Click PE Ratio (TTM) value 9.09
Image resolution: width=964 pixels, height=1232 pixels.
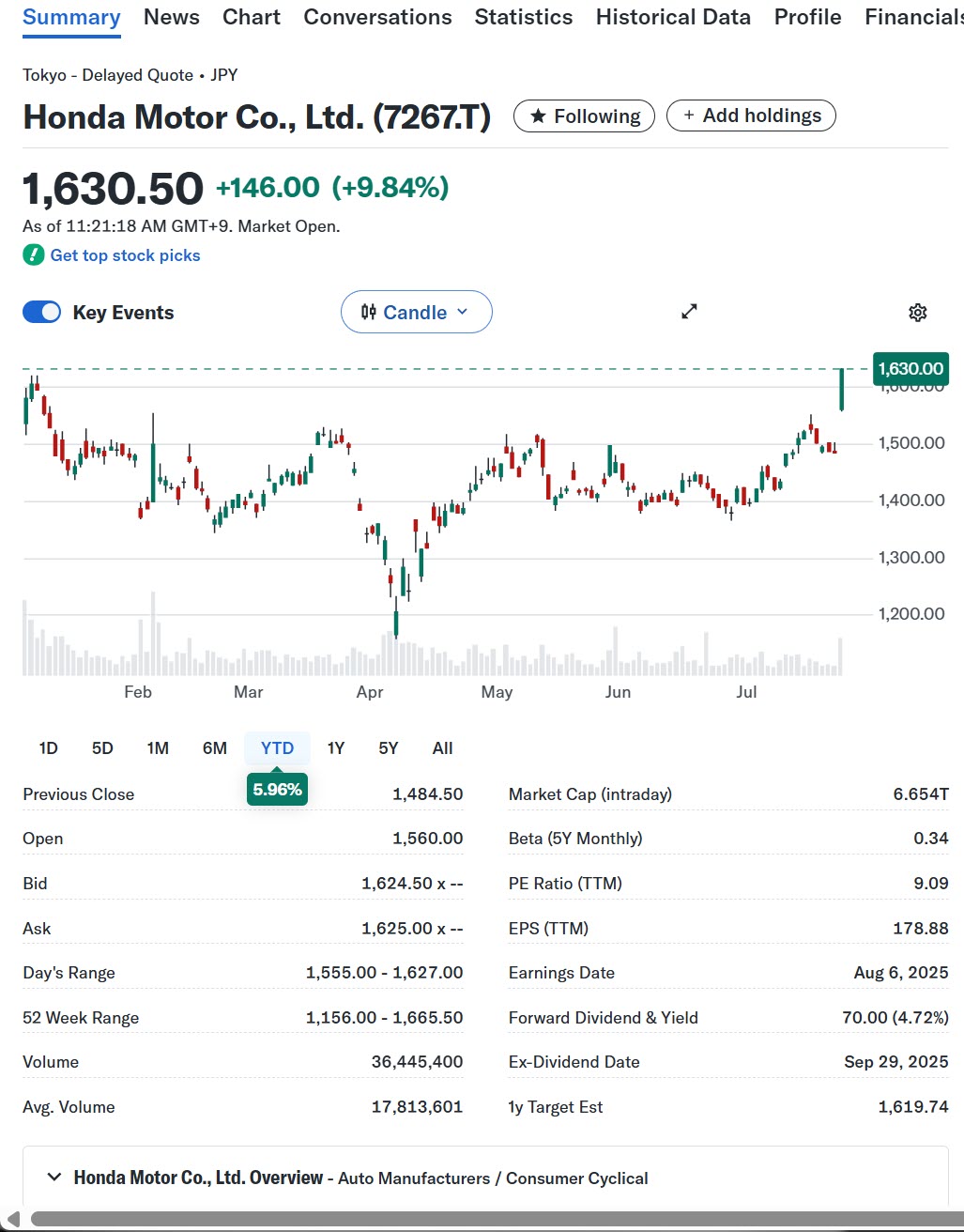930,884
